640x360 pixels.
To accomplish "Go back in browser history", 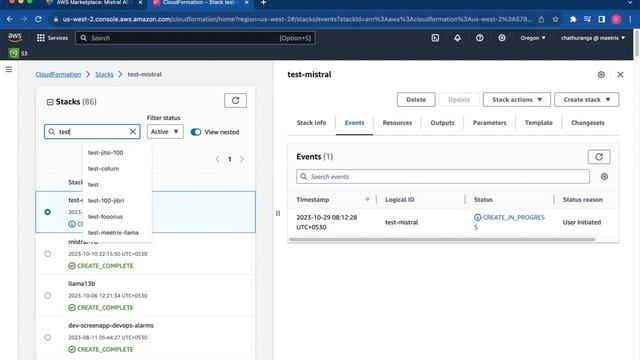I will click(10, 19).
